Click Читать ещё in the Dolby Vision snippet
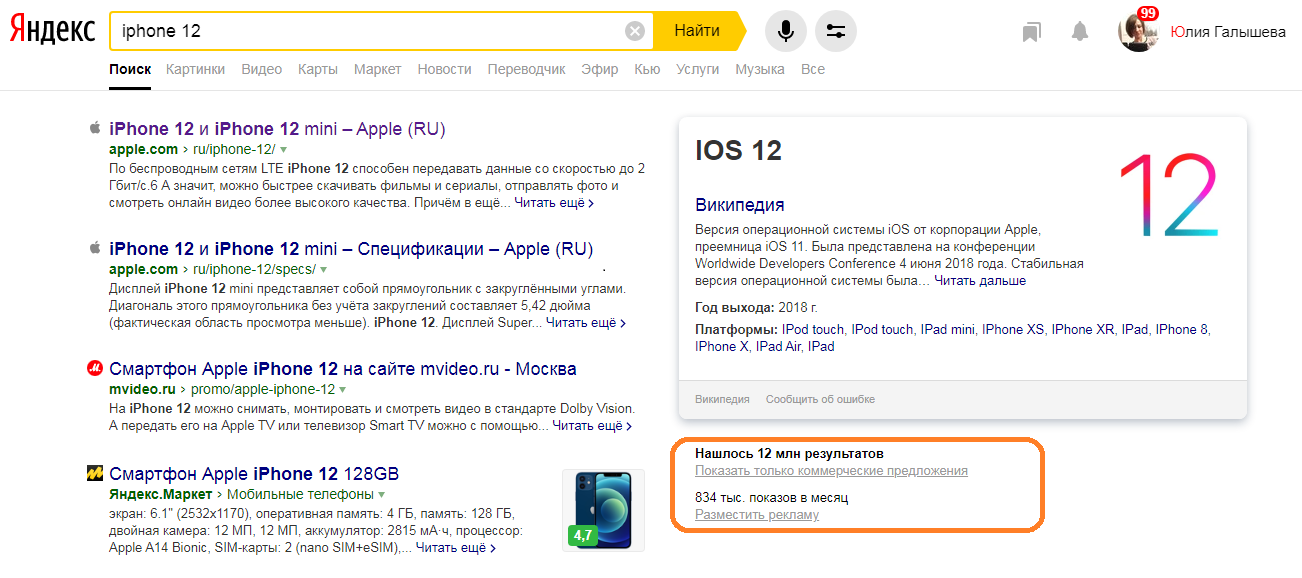This screenshot has width=1302, height=578. 592,426
